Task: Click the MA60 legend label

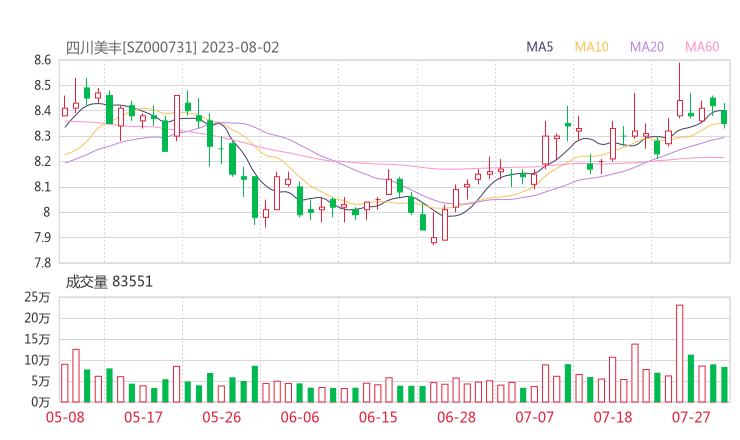Action: click(x=702, y=47)
